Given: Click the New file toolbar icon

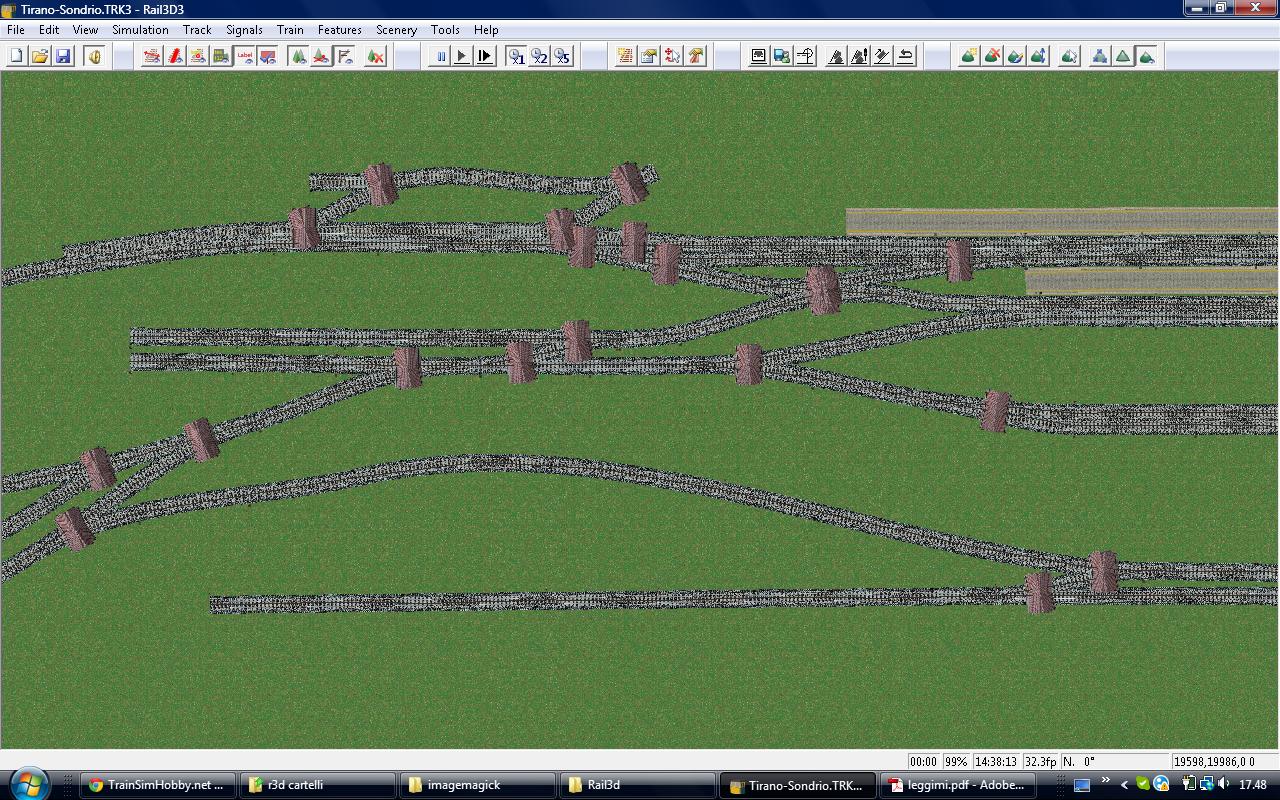Looking at the screenshot, I should [16, 56].
